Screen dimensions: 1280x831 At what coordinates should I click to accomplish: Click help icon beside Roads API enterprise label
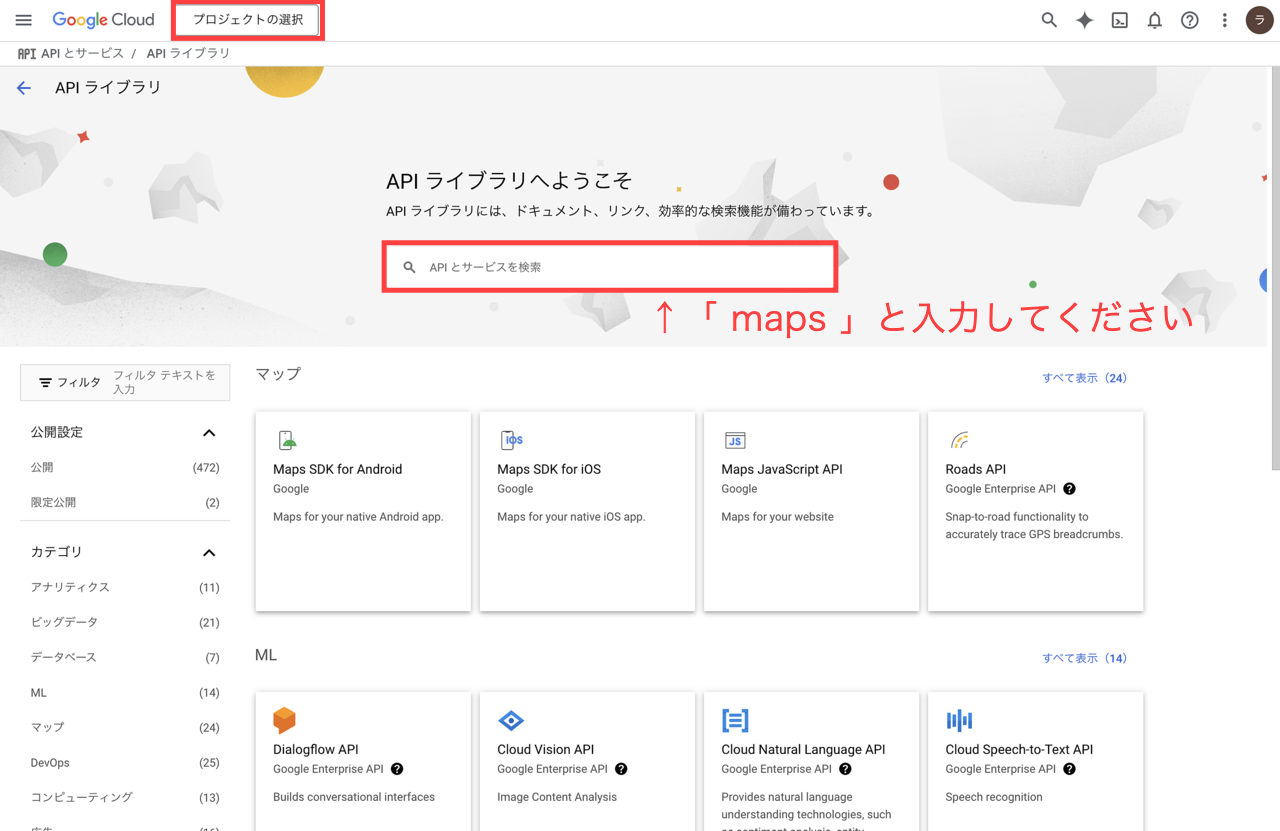1069,489
